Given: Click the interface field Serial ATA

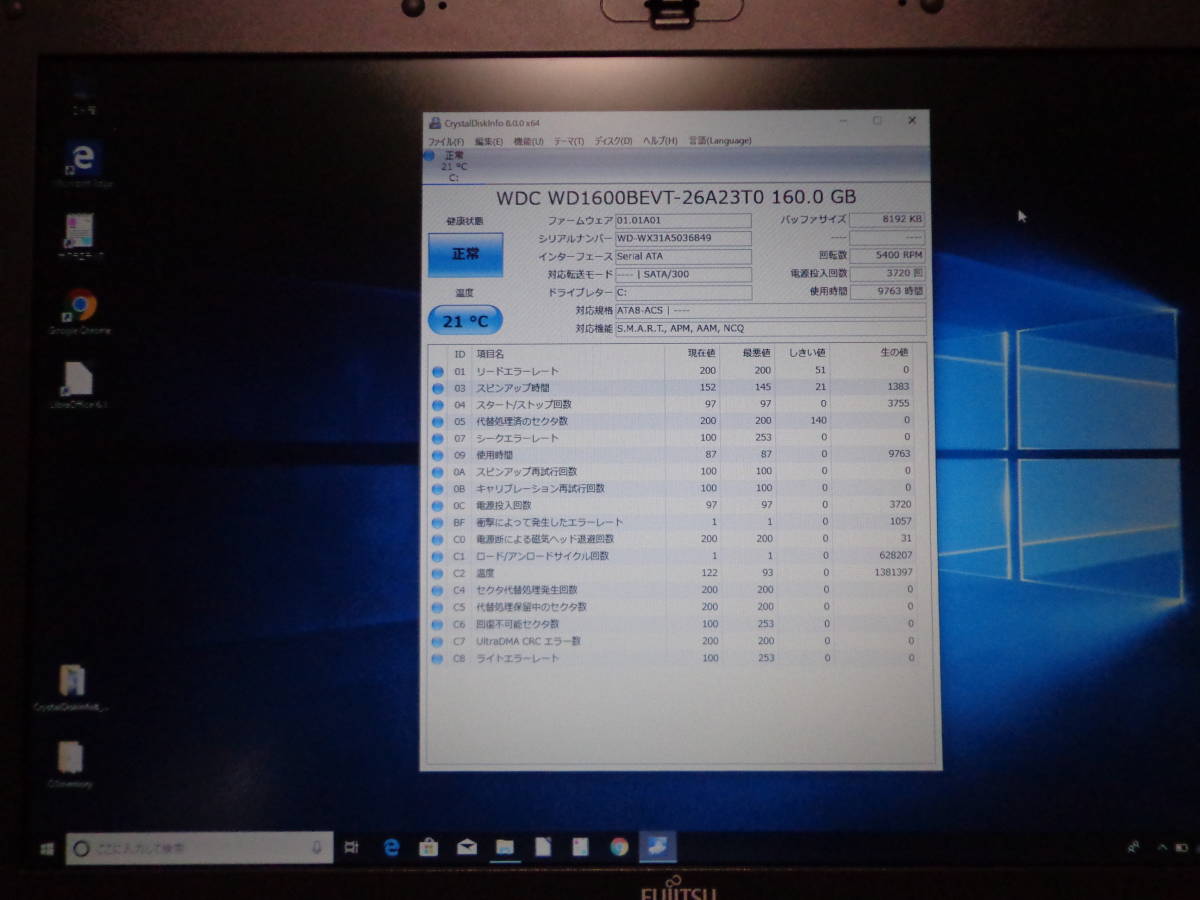Looking at the screenshot, I should (x=683, y=257).
